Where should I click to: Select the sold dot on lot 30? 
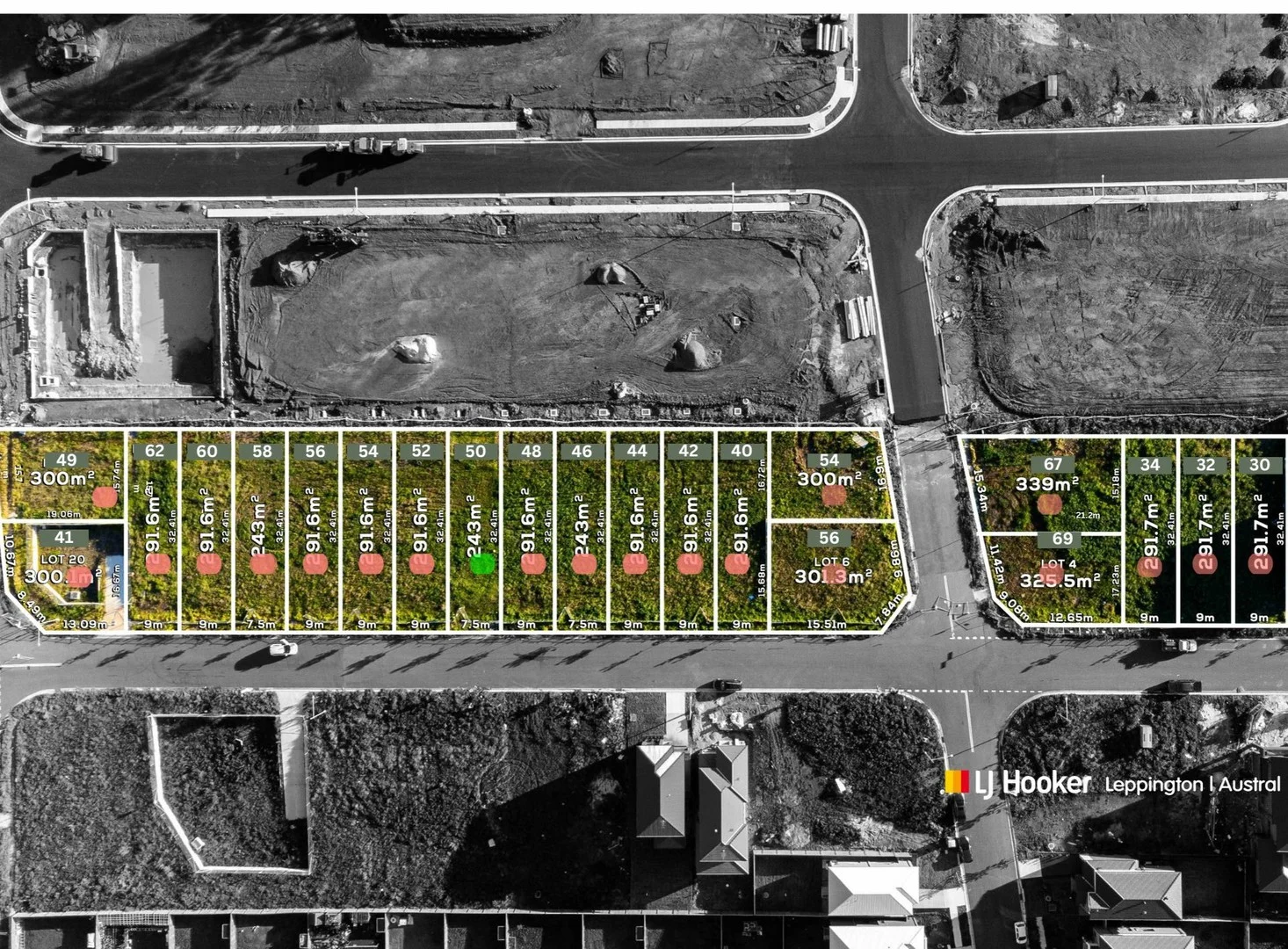click(1260, 562)
